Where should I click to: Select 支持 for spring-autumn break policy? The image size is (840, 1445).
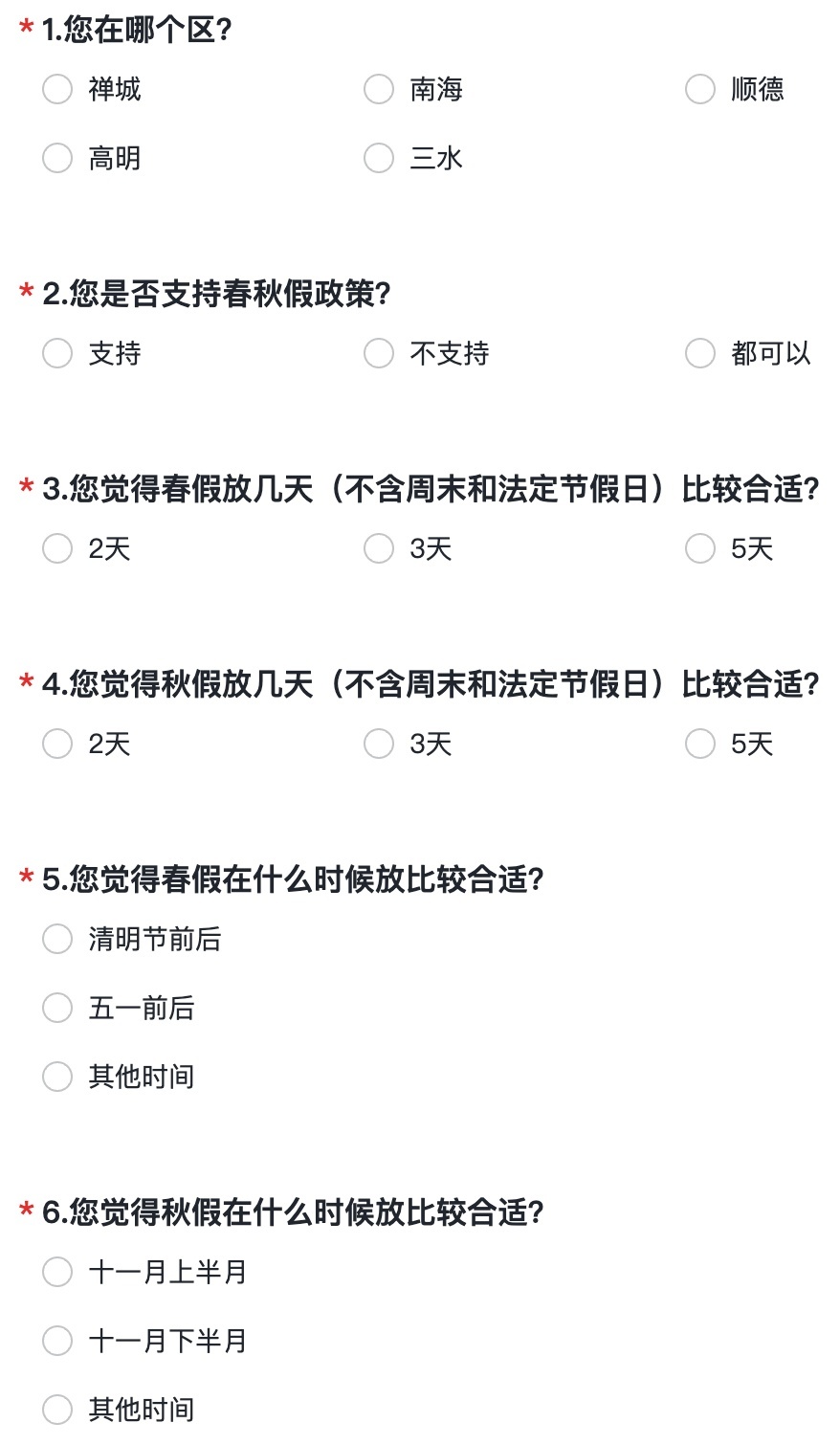(x=57, y=354)
